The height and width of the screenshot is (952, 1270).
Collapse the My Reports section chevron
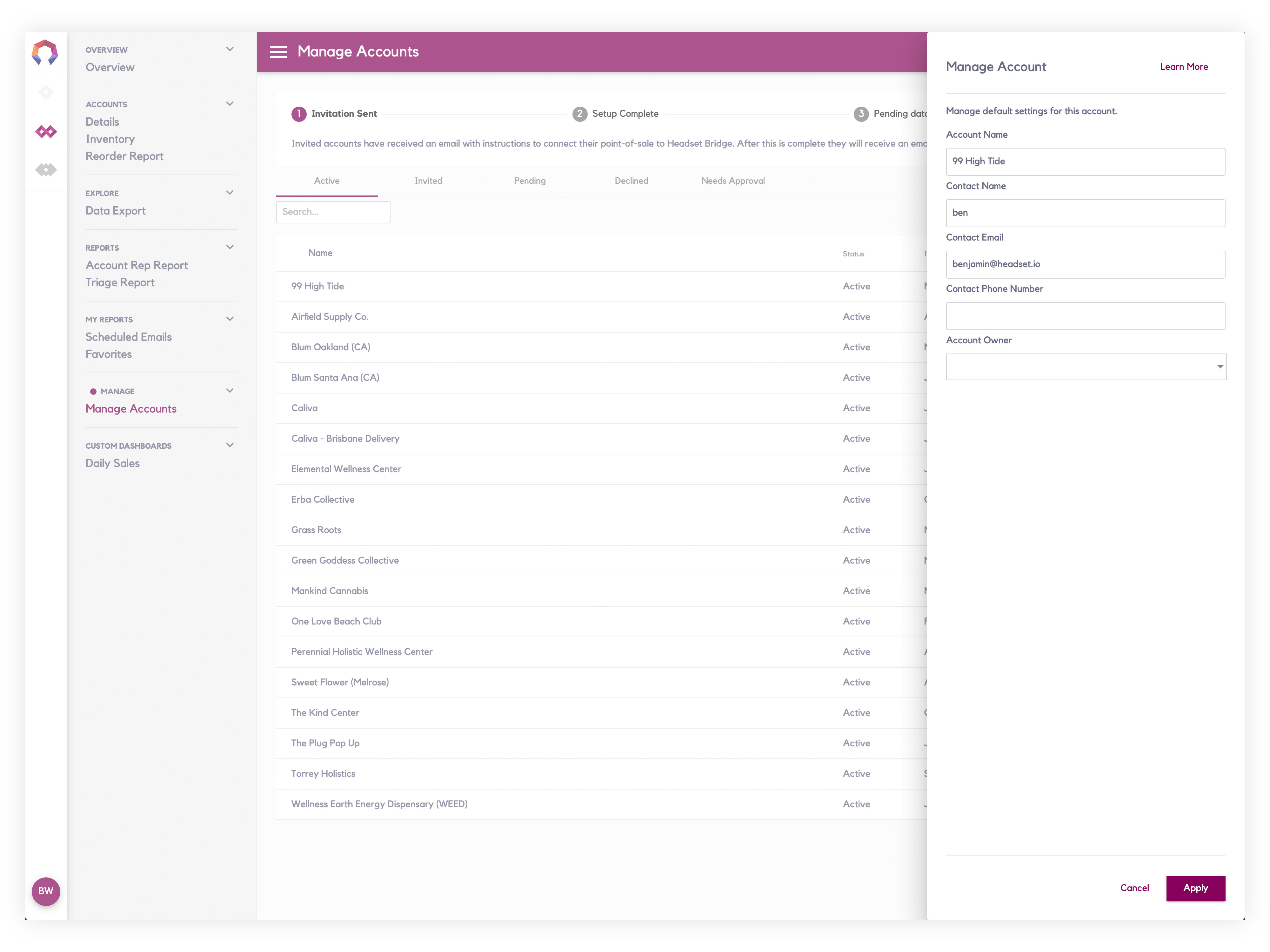click(230, 319)
